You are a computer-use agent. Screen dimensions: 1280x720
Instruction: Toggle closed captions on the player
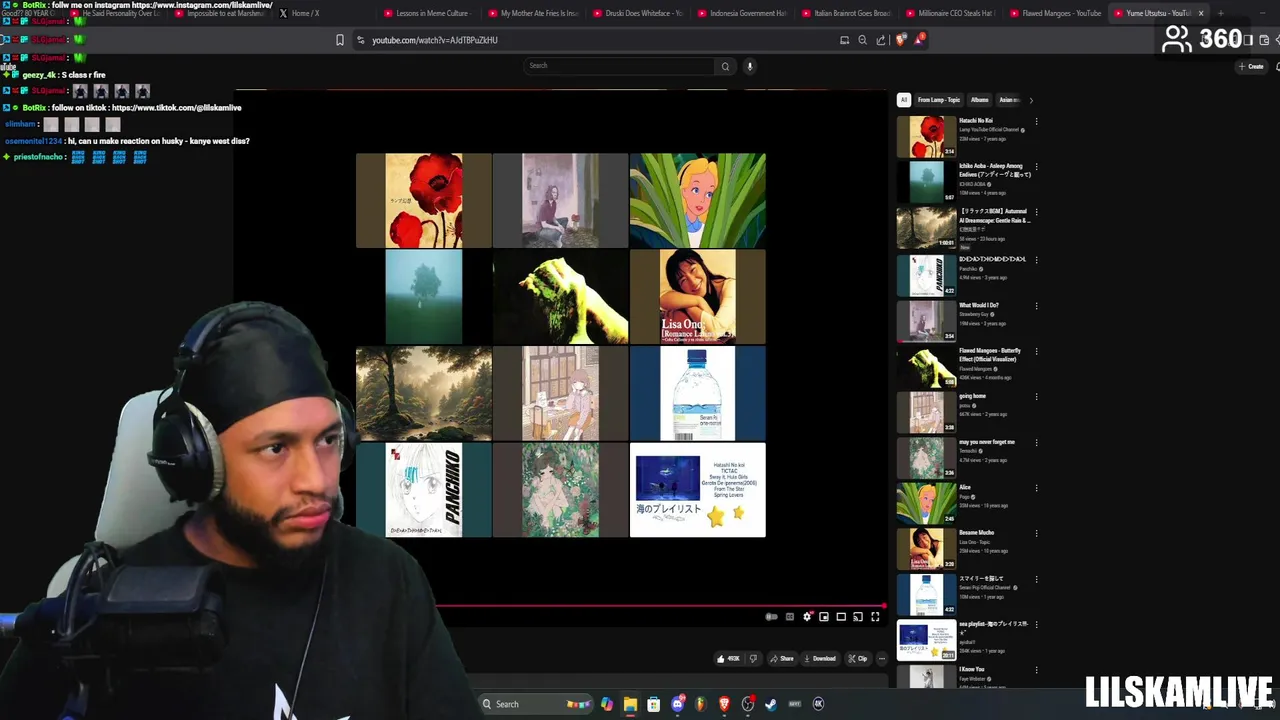pos(790,617)
